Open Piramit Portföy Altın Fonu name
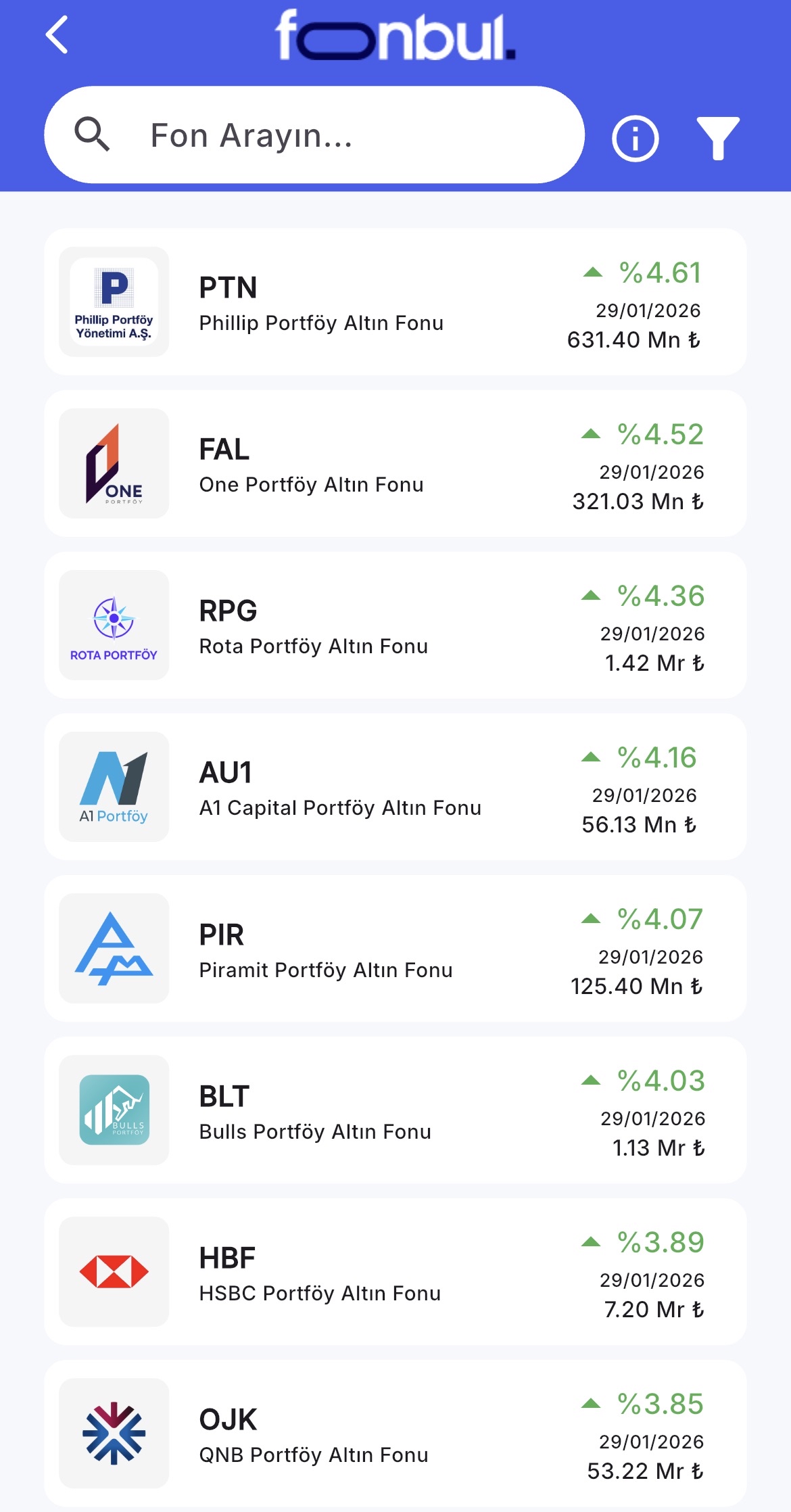 click(x=325, y=970)
